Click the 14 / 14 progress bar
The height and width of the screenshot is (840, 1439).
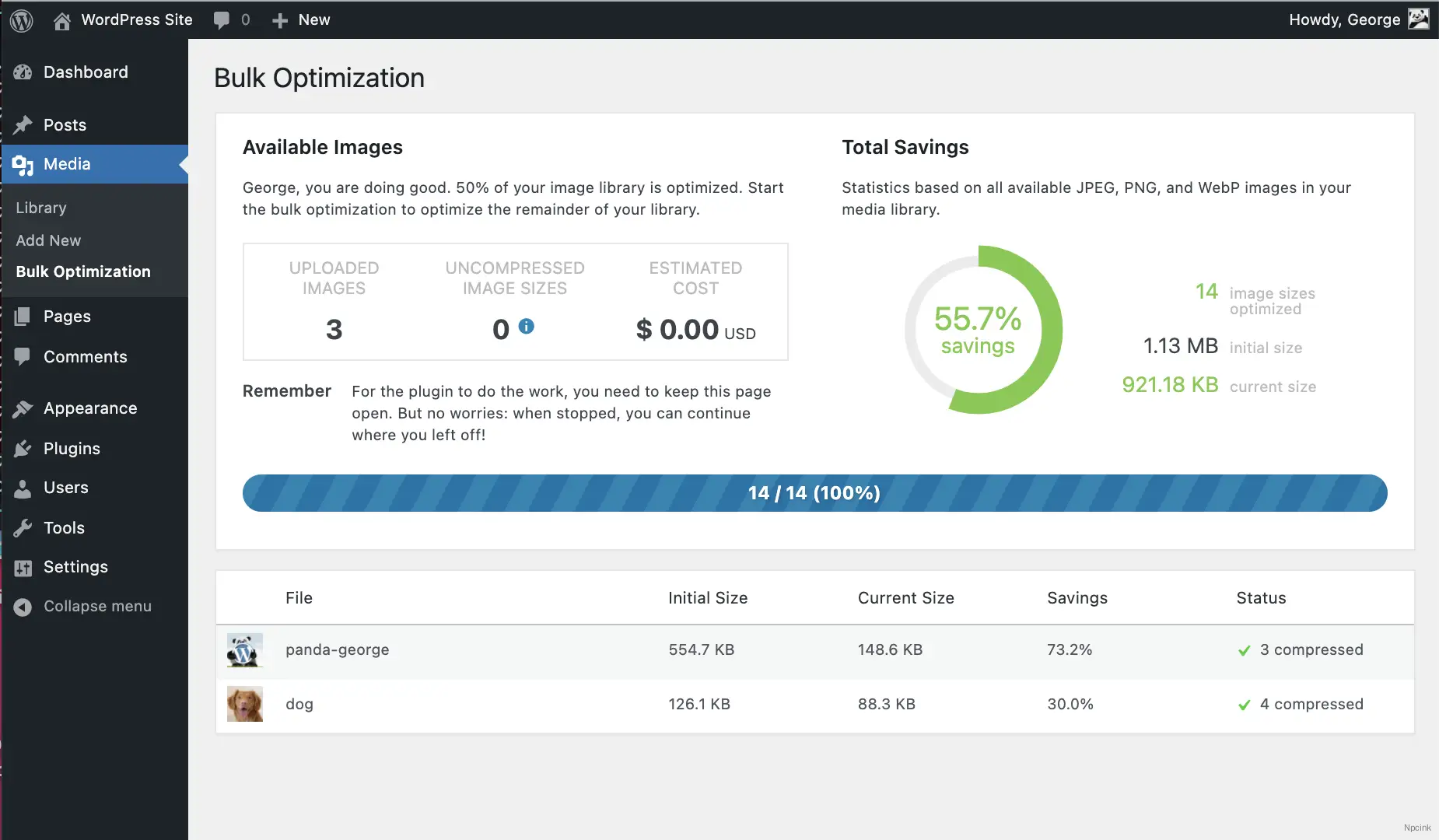tap(814, 492)
